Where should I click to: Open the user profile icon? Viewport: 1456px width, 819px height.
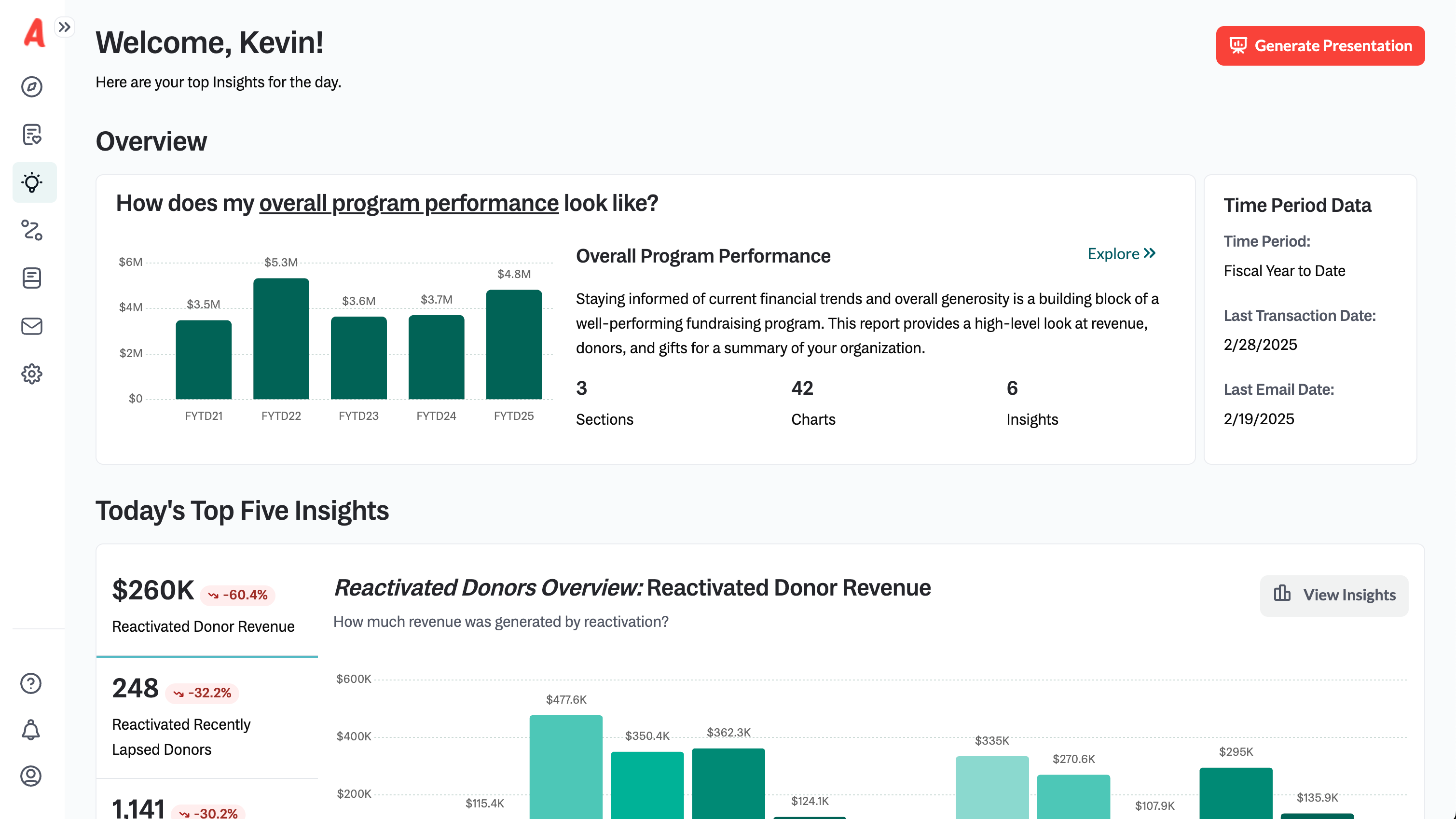click(x=31, y=776)
